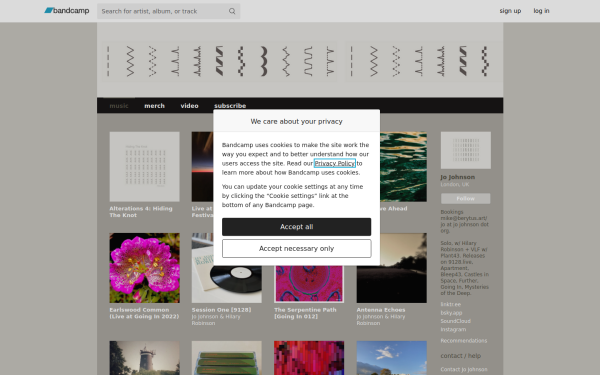Viewport: 600px width, 375px height.
Task: Switch to the video tab
Action: 189,106
